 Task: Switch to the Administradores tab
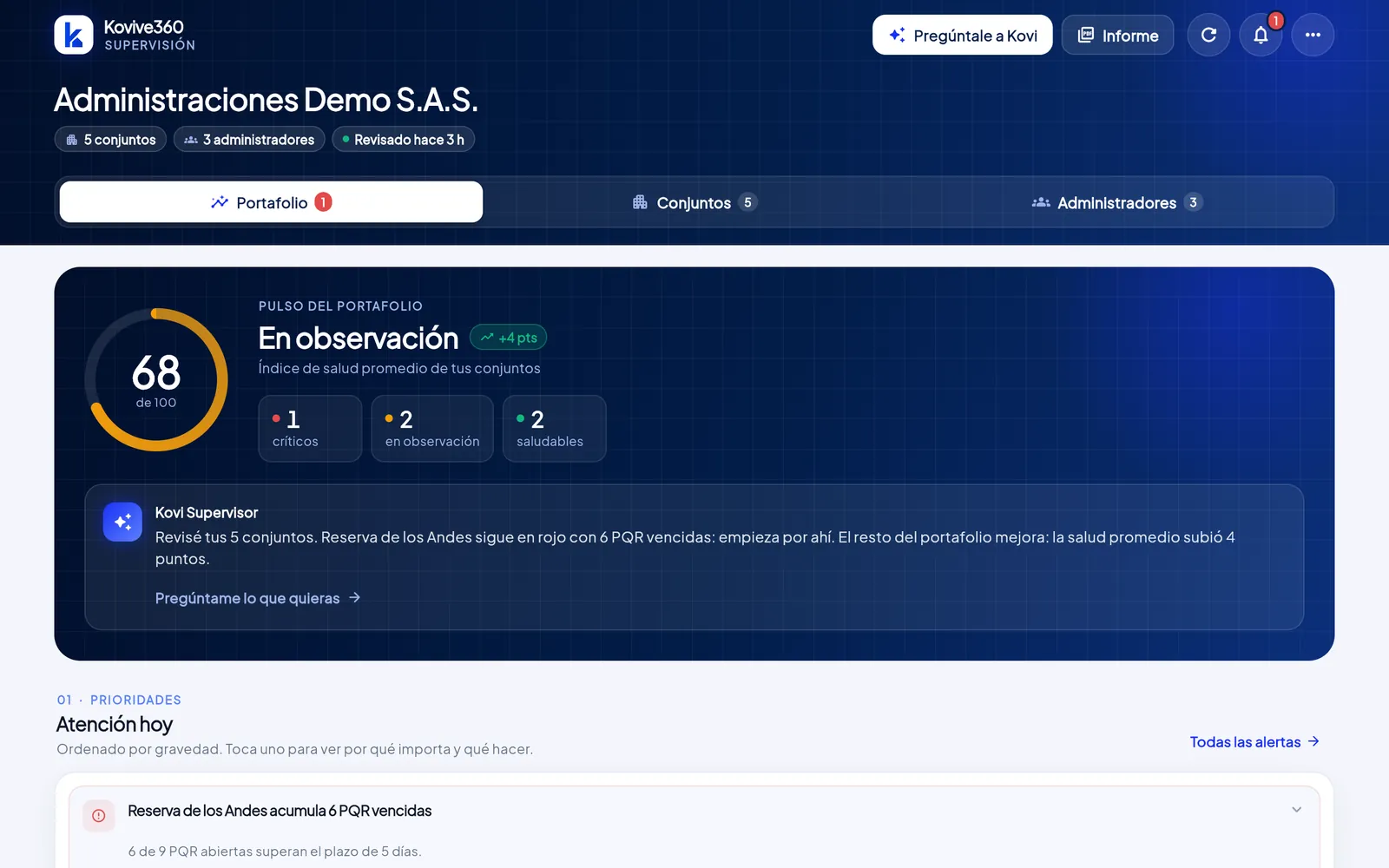pos(1117,202)
